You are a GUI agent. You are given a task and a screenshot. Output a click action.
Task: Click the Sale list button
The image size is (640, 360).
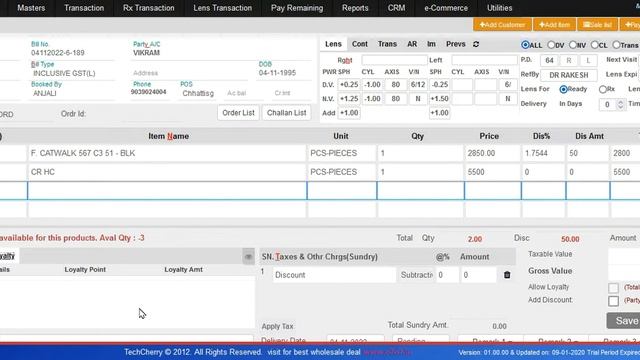(x=597, y=25)
